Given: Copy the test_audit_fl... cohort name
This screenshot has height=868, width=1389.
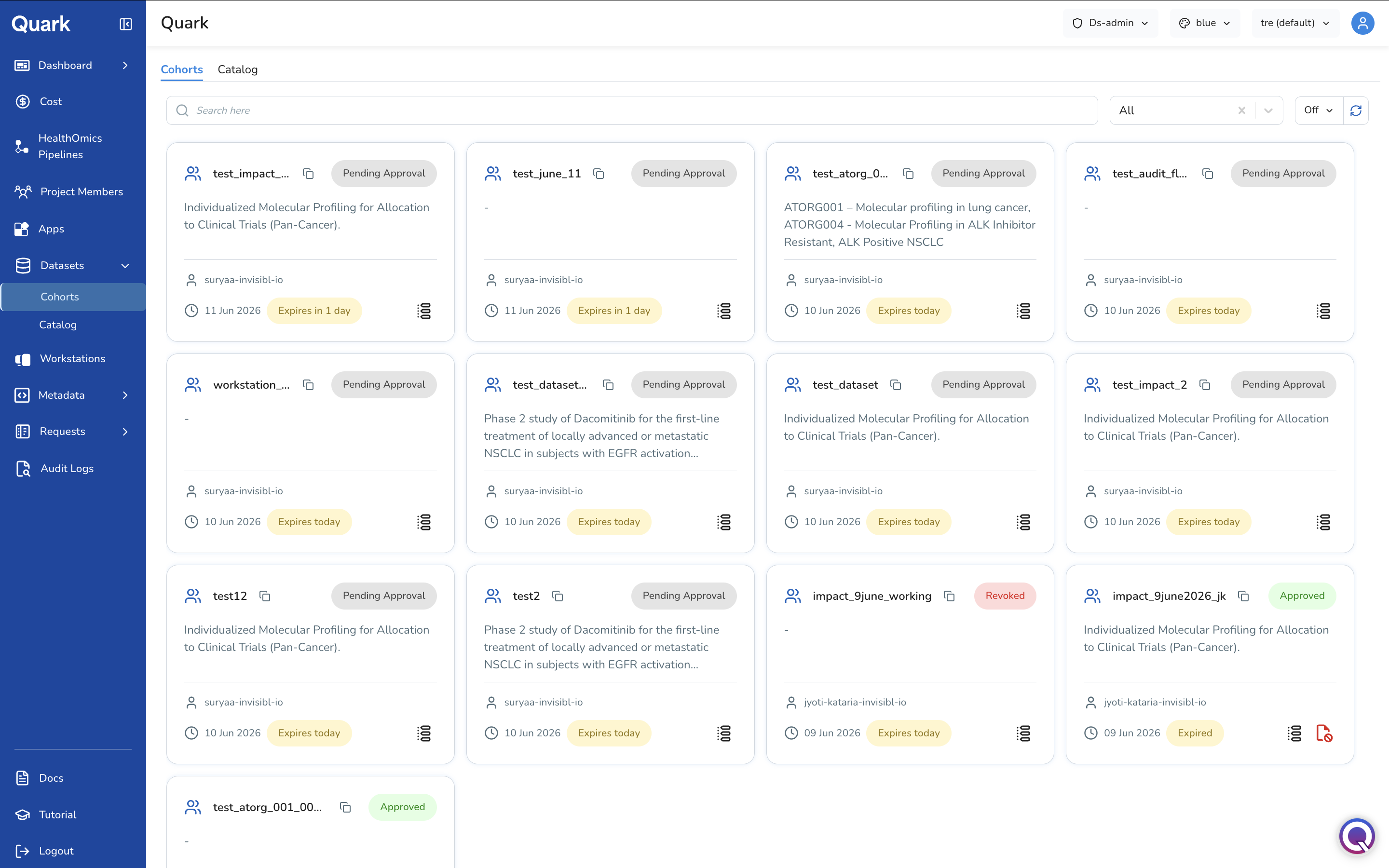Looking at the screenshot, I should pyautogui.click(x=1208, y=174).
